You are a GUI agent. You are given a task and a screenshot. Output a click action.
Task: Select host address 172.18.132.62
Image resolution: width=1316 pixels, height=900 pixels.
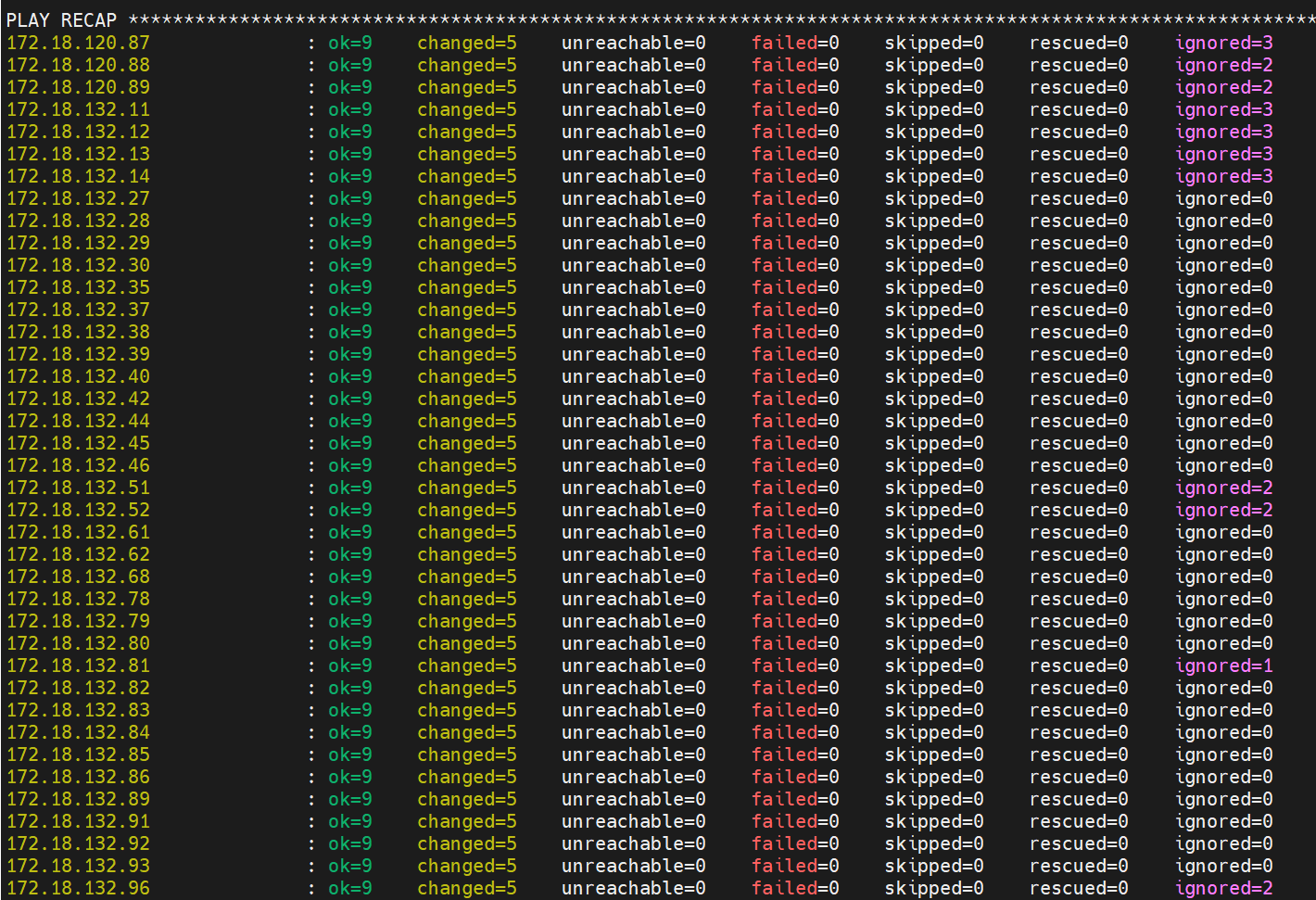click(78, 554)
